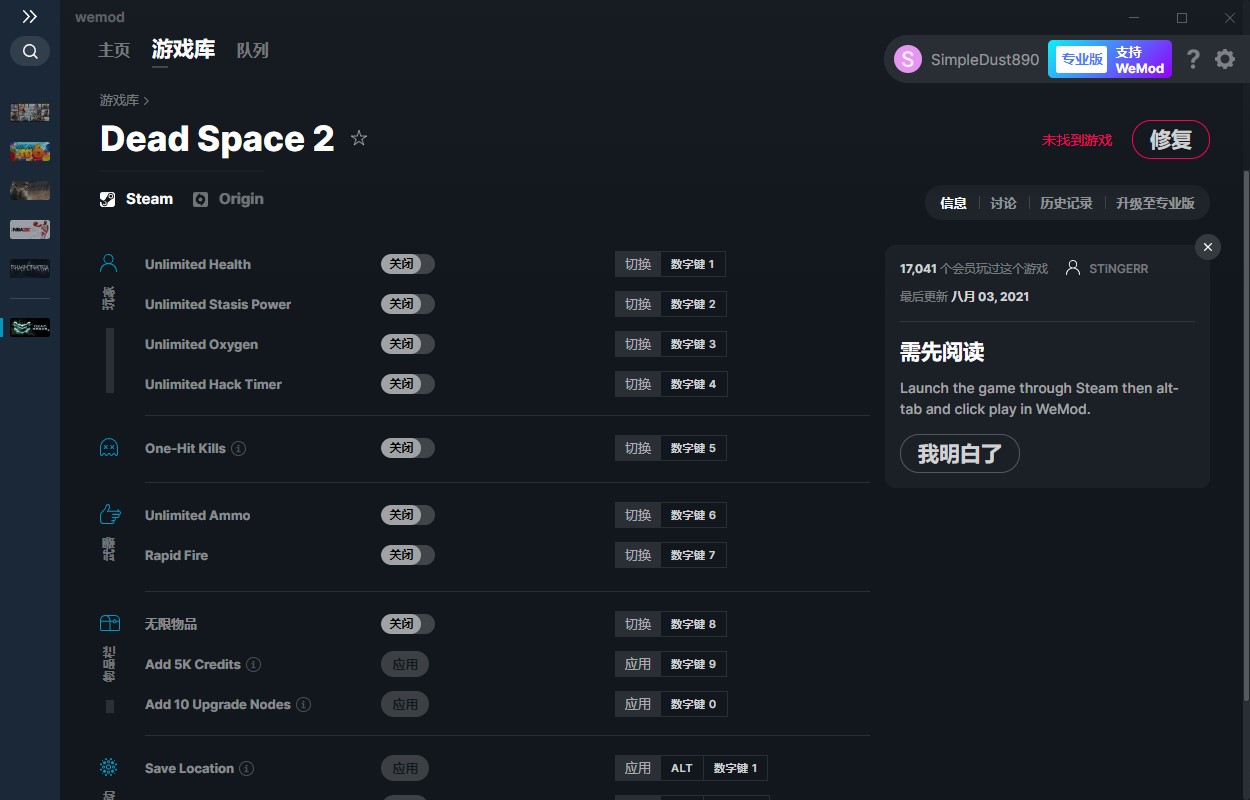Viewport: 1250px width, 800px height.
Task: Click 升级至专业版 tab
Action: [x=1155, y=203]
